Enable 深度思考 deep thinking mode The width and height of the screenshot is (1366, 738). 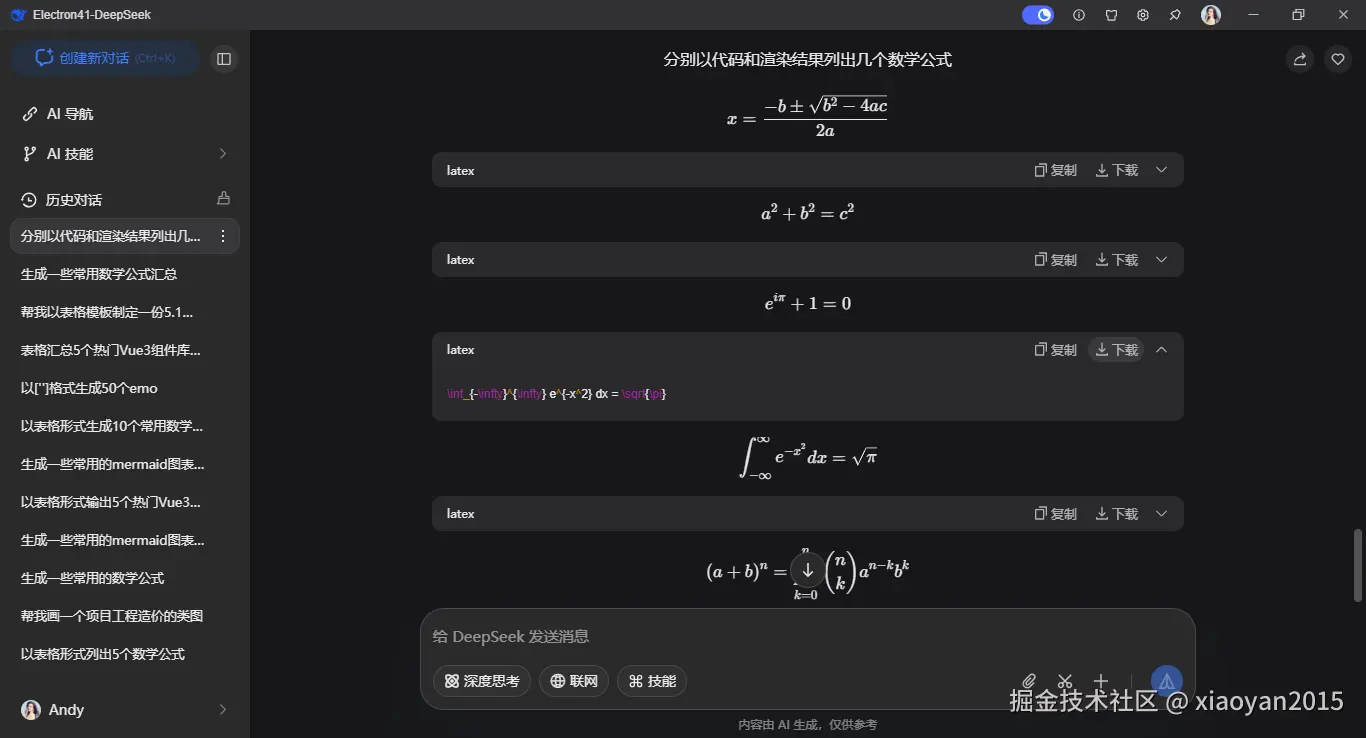(x=482, y=681)
